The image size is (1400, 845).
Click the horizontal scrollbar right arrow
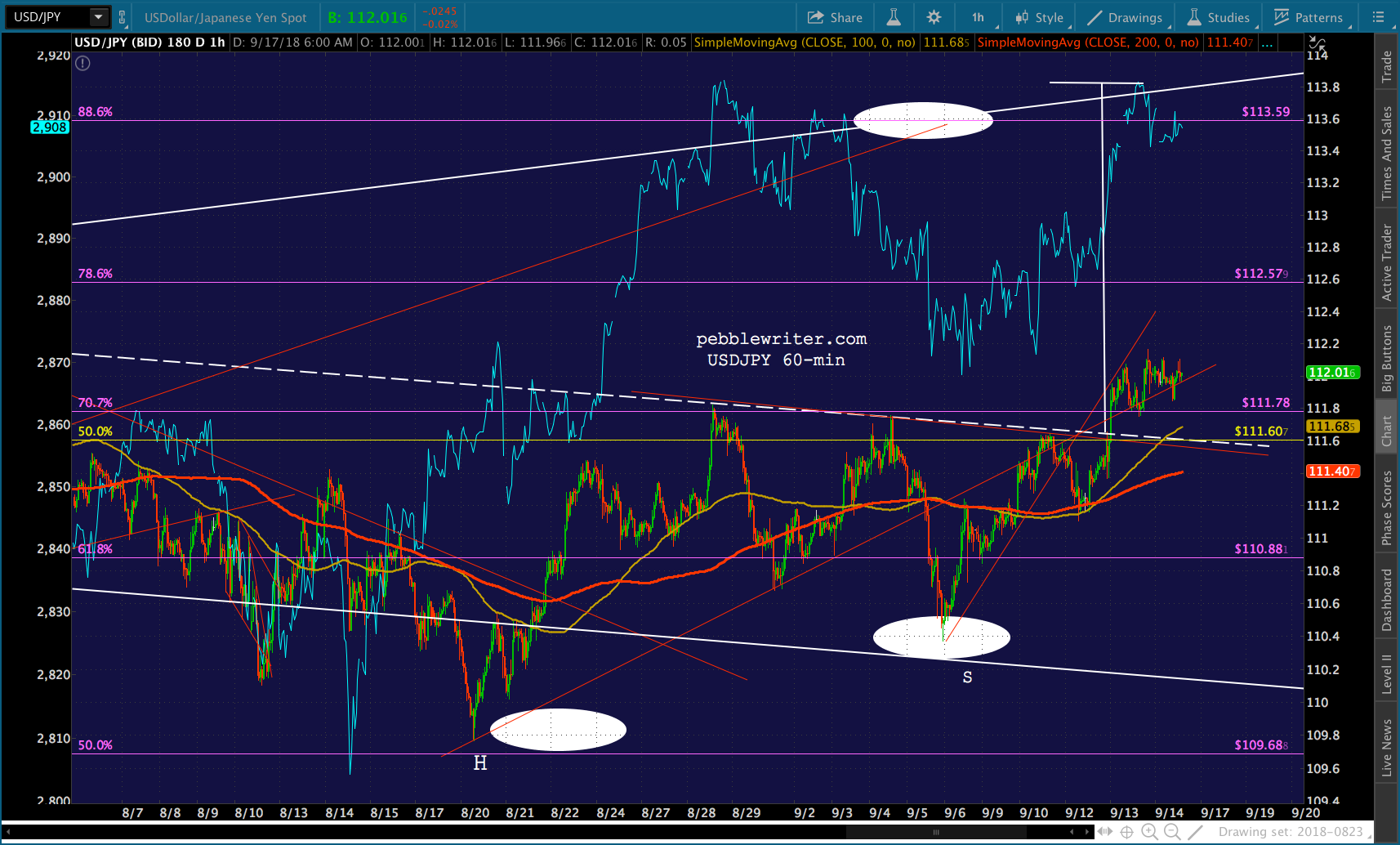(1087, 832)
